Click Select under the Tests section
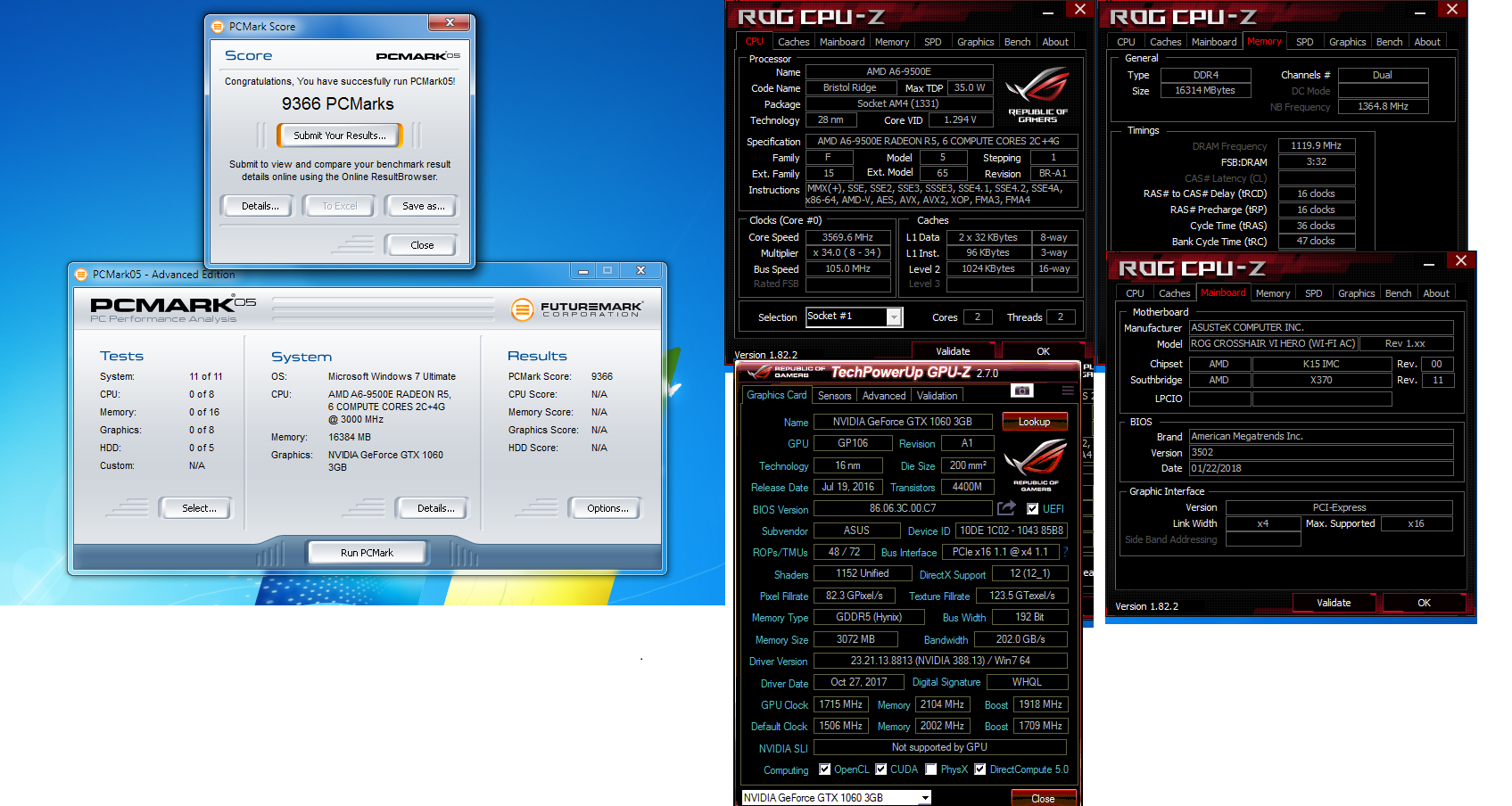The image size is (1512, 806). tap(196, 508)
